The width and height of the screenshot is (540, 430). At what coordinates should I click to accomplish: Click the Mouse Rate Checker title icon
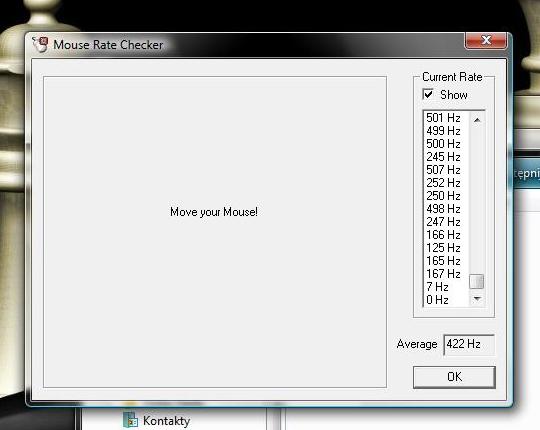click(x=40, y=44)
